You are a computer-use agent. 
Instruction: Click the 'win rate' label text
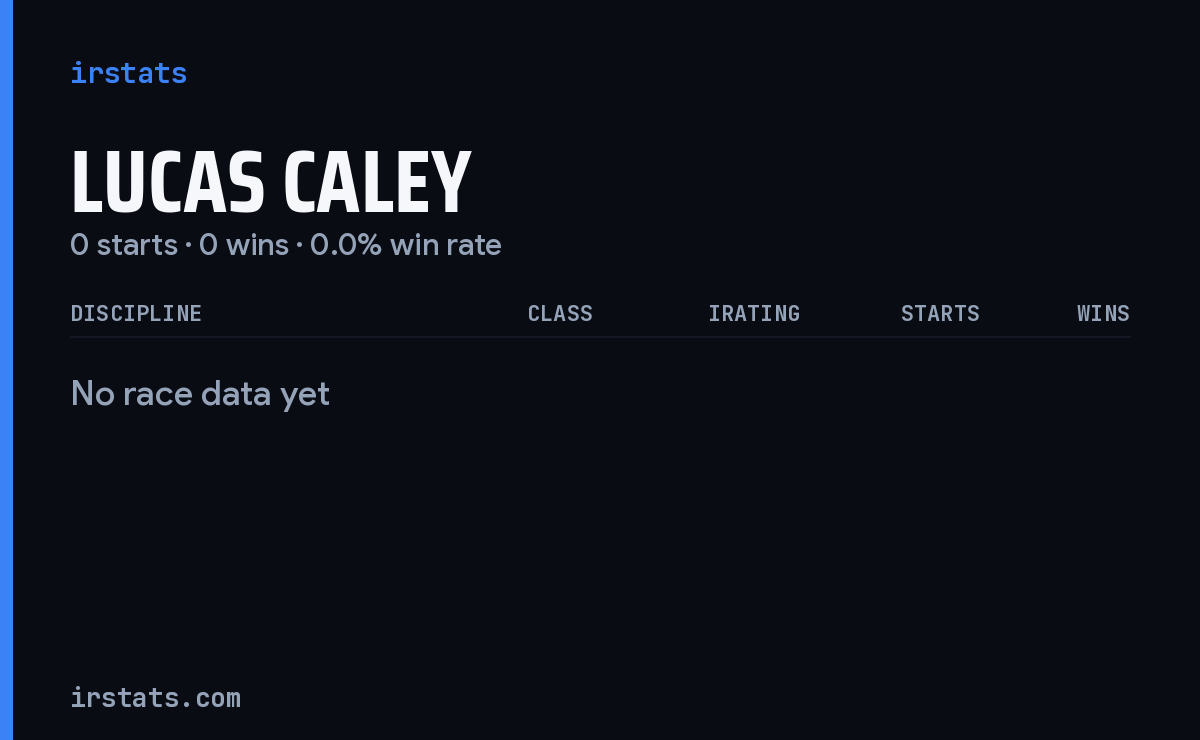click(446, 244)
